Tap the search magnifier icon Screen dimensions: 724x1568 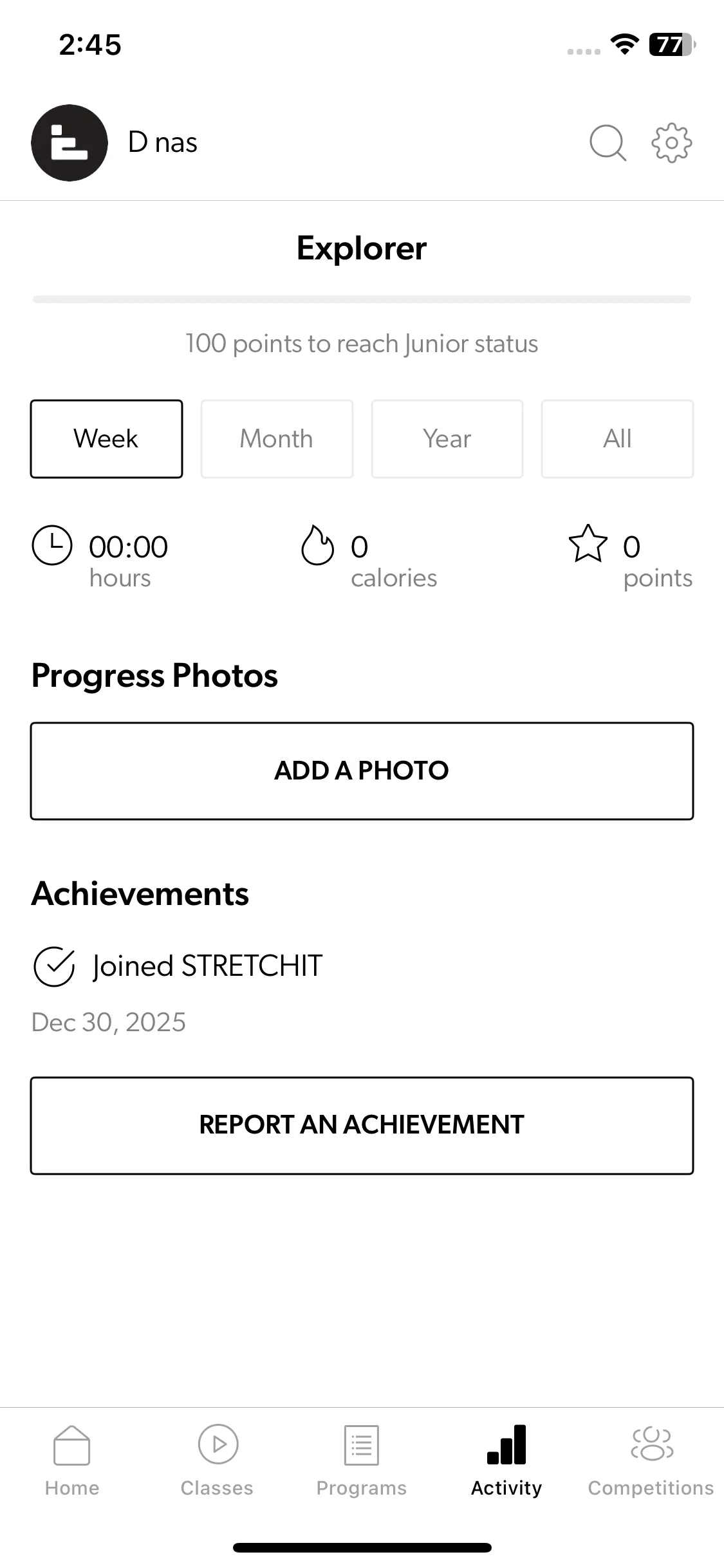pyautogui.click(x=608, y=142)
